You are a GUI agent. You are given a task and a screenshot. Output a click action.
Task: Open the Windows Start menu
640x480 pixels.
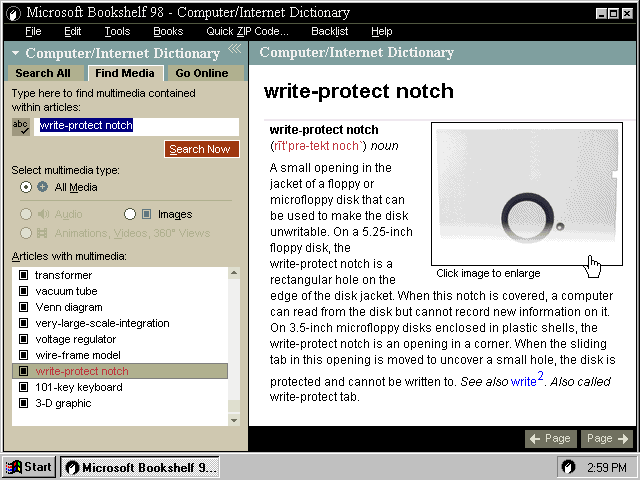pos(28,467)
